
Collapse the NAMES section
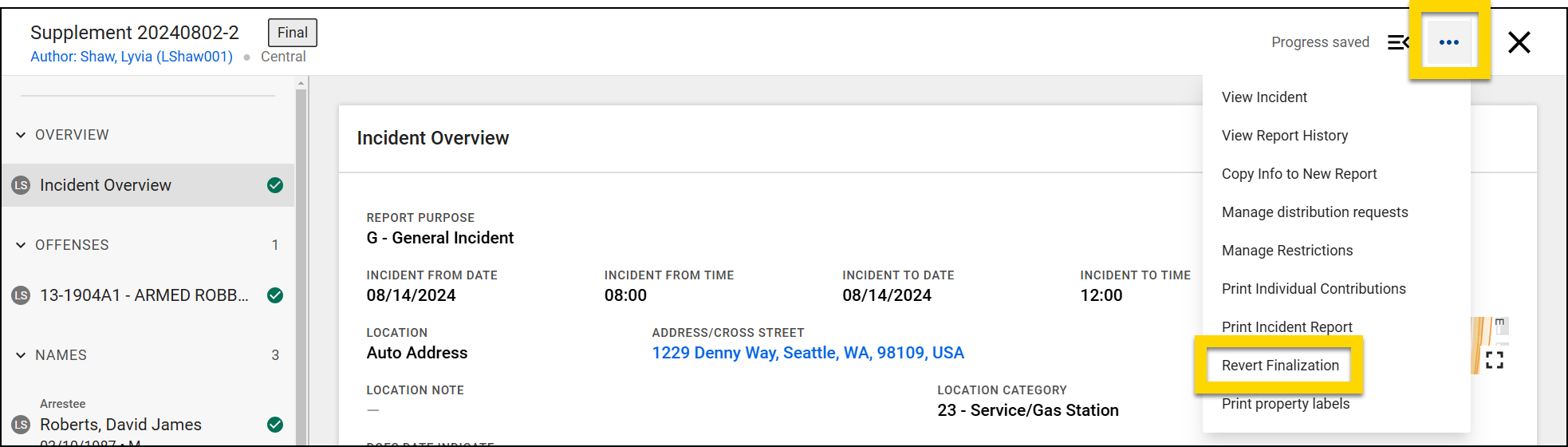point(21,355)
